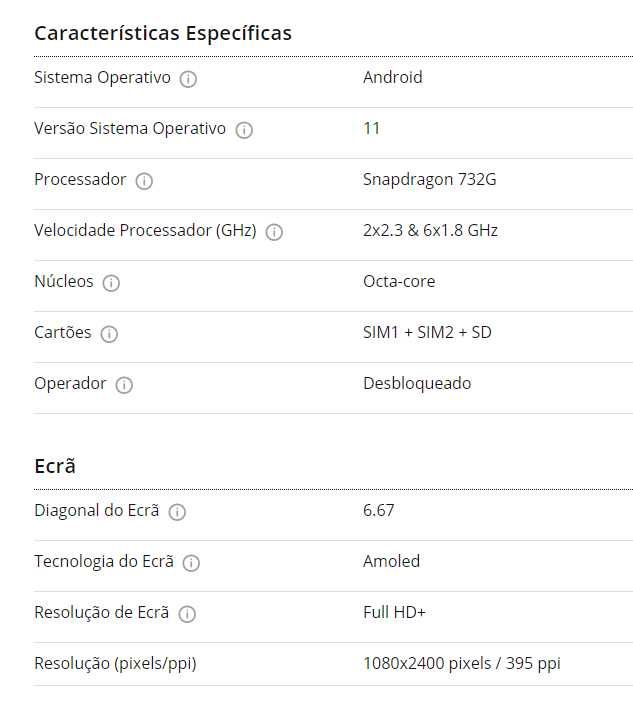Click info icon beside Resolução de Ecrã

187,614
